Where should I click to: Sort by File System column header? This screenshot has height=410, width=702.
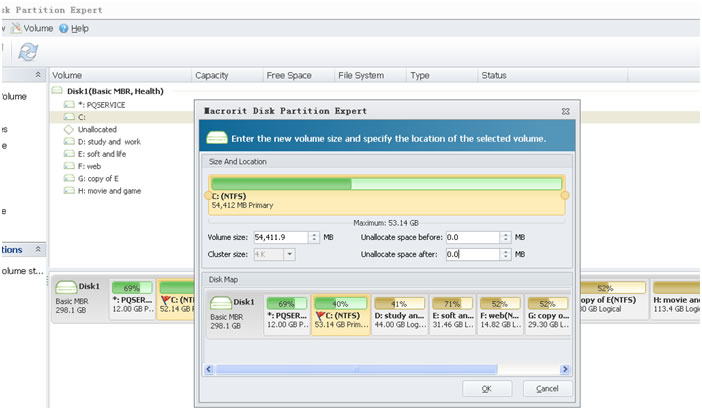pos(370,75)
